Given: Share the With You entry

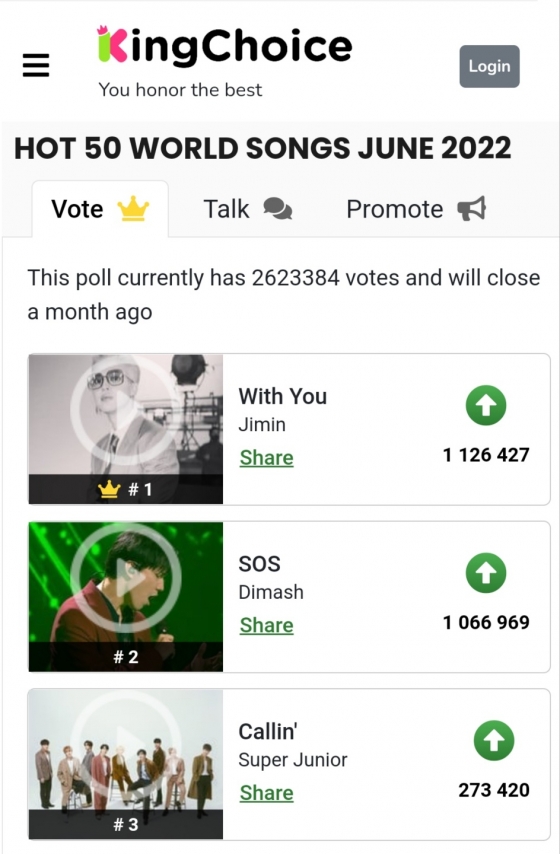Looking at the screenshot, I should [x=266, y=458].
